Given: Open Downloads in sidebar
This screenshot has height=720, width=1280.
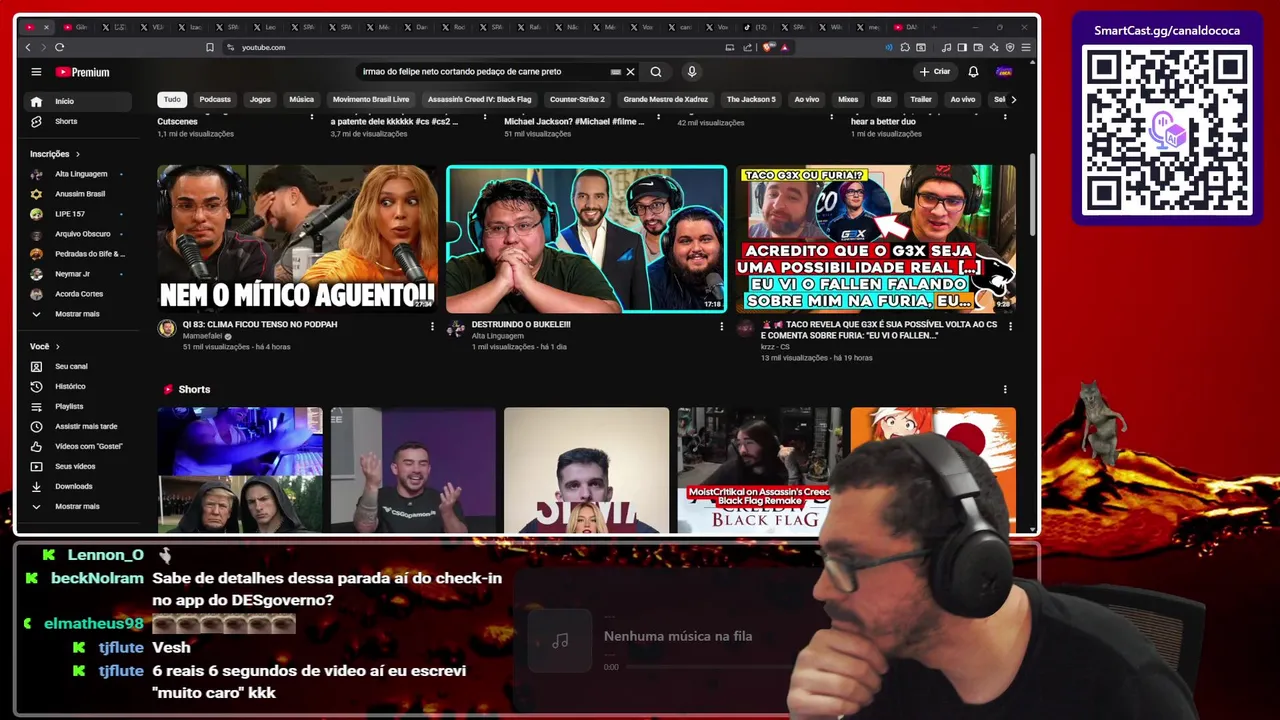Looking at the screenshot, I should [x=78, y=486].
